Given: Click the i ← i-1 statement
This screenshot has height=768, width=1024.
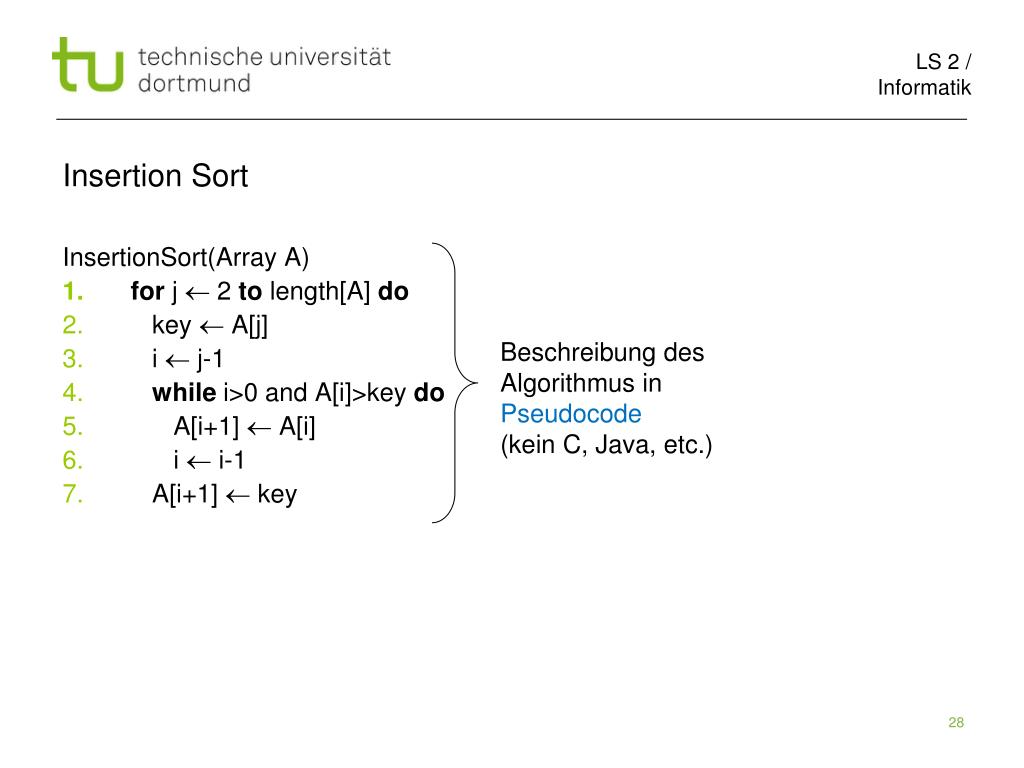Looking at the screenshot, I should (x=209, y=460).
